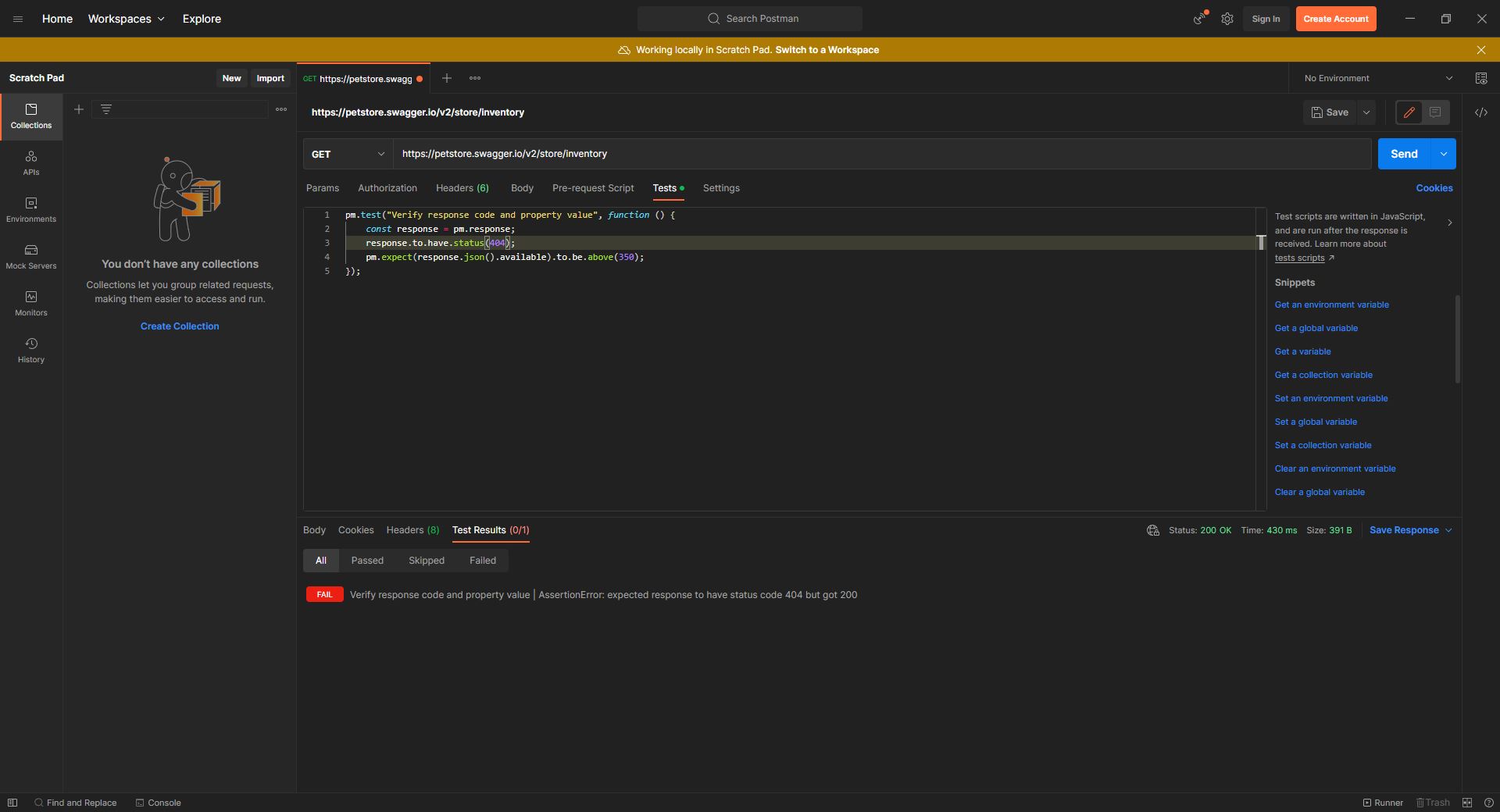Switch to the Pre-request Script tab
The height and width of the screenshot is (812, 1500).
click(593, 188)
